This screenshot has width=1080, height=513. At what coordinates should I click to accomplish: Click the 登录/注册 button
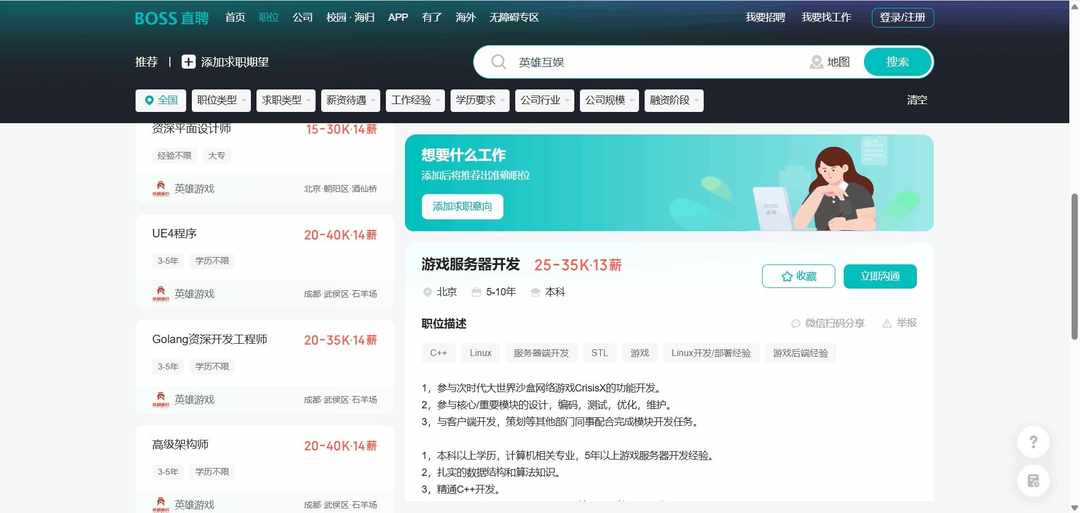(903, 18)
